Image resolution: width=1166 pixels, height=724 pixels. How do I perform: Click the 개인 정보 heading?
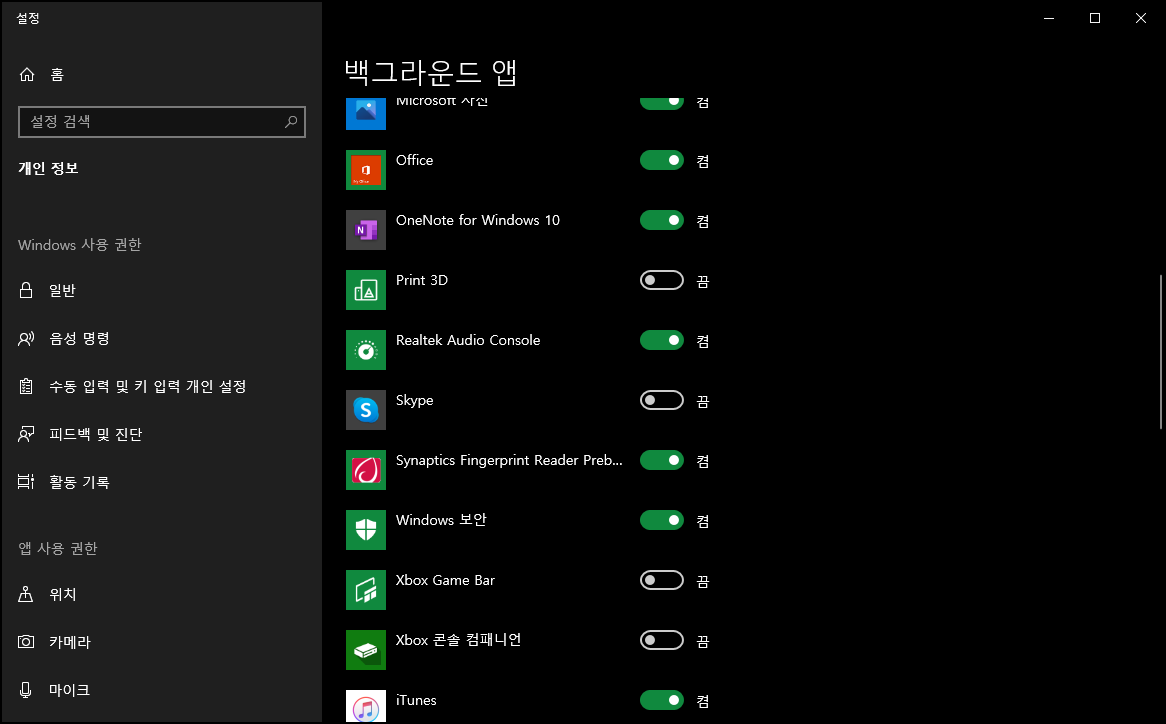click(48, 169)
